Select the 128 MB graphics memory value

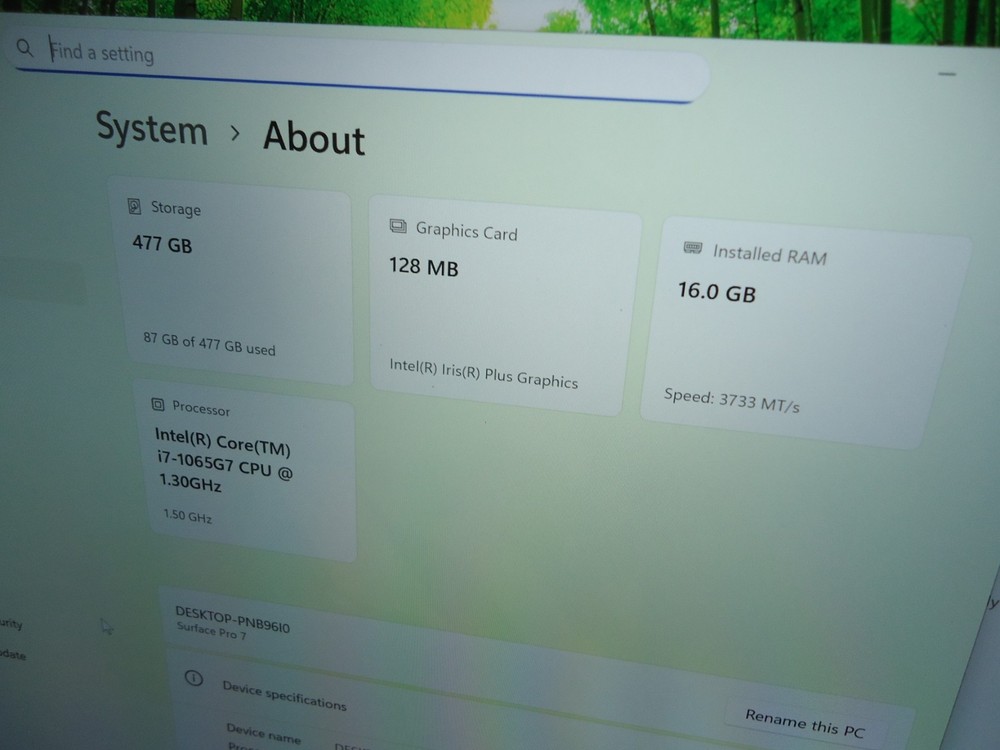pos(423,266)
